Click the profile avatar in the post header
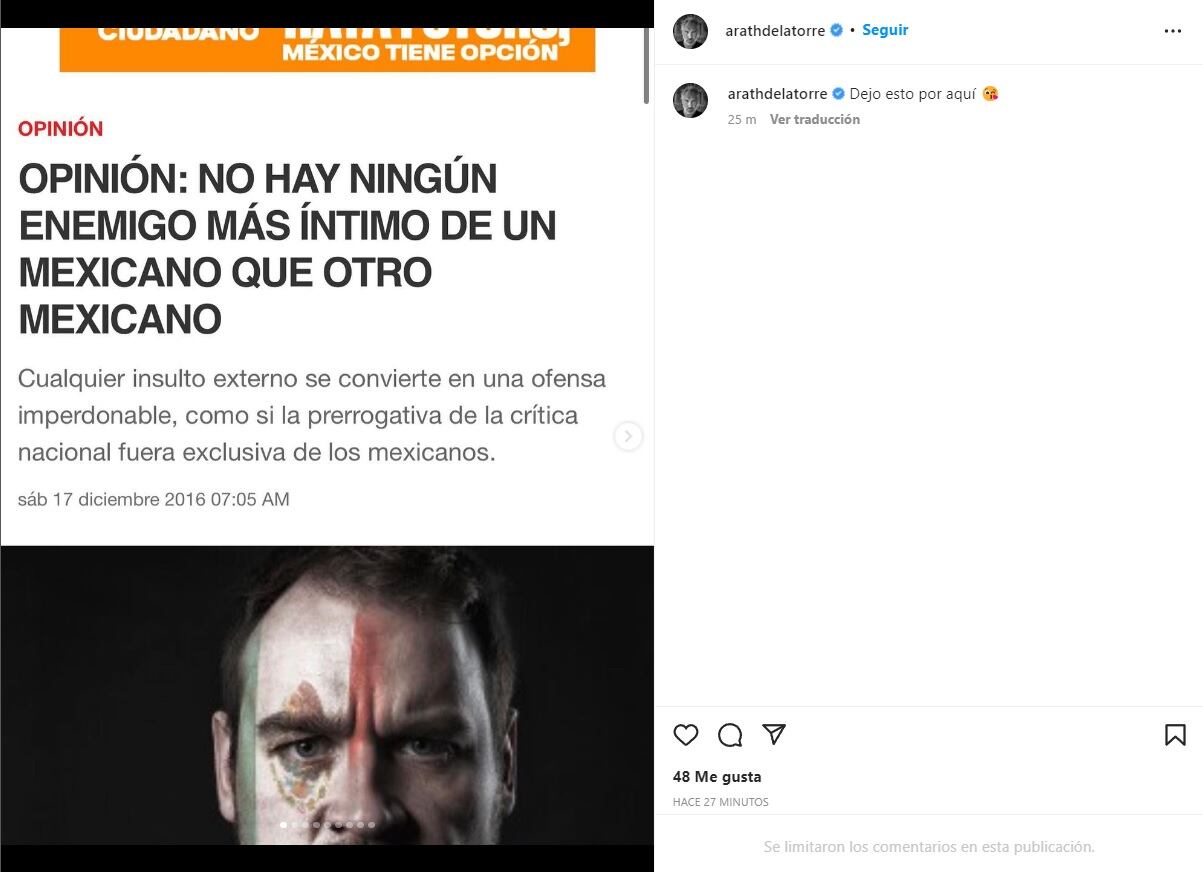Screen dimensions: 1203x872 (x=690, y=31)
